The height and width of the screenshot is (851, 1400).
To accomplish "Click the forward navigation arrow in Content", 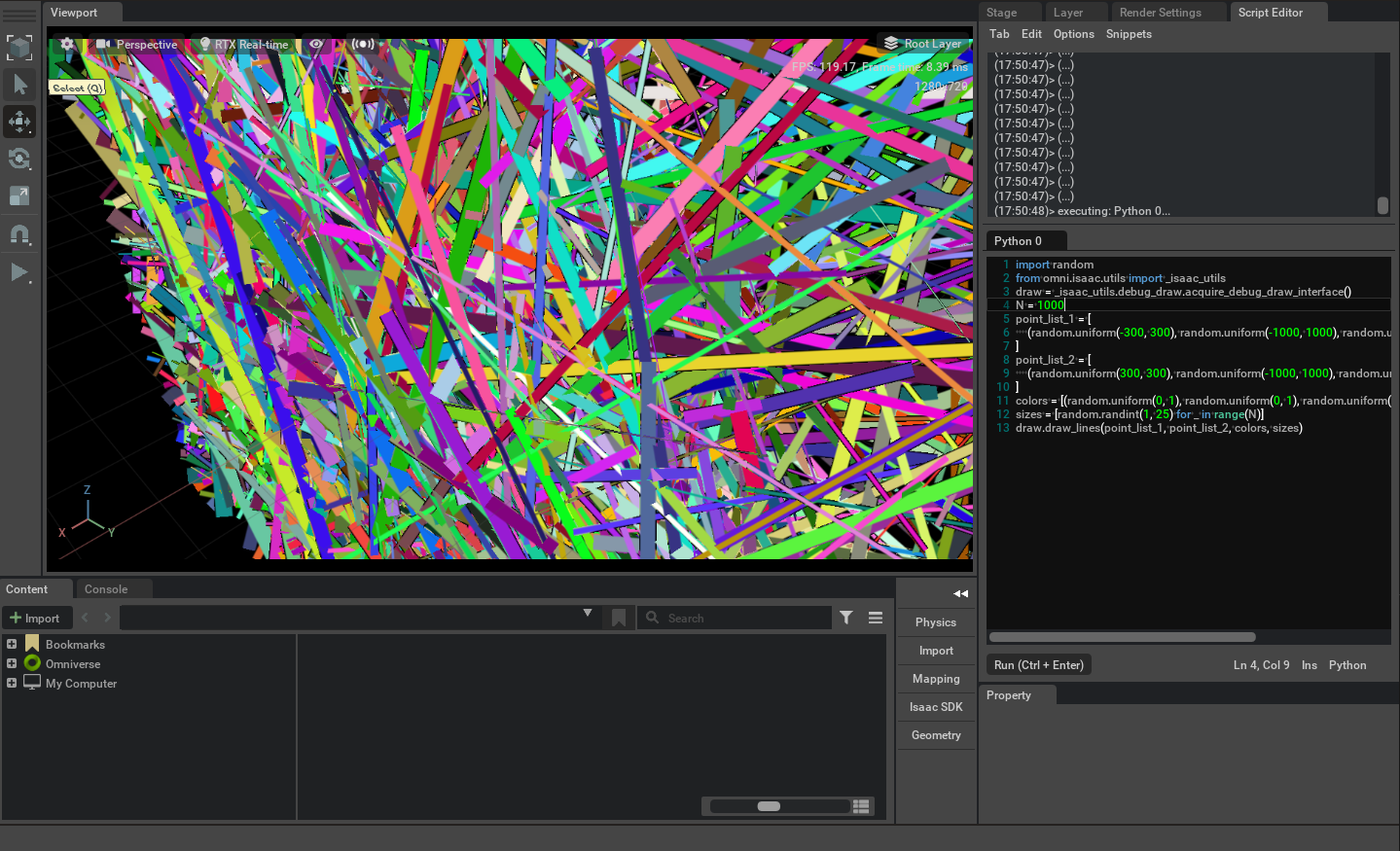I will pos(107,618).
